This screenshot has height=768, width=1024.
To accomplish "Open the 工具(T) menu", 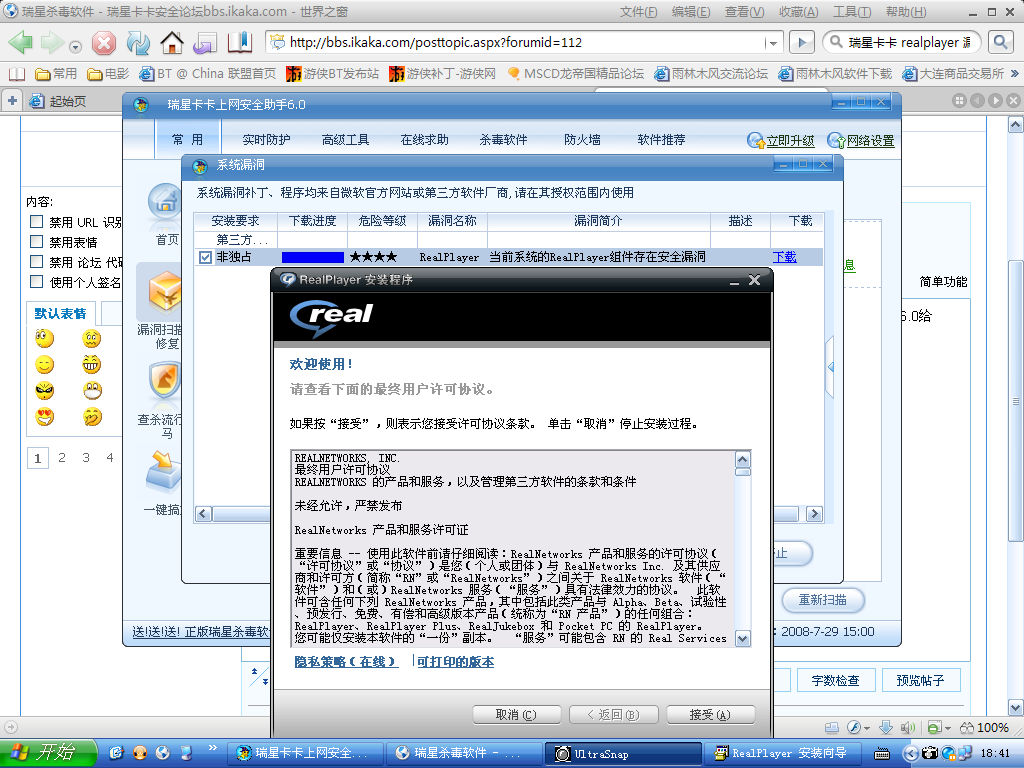I will pos(852,12).
